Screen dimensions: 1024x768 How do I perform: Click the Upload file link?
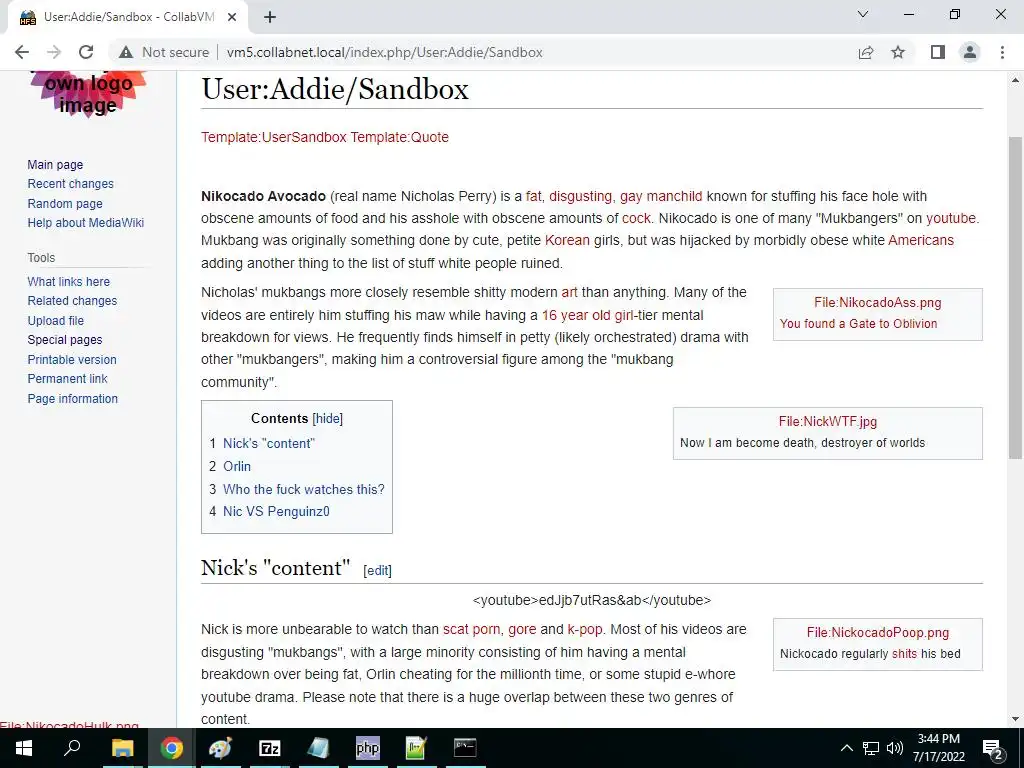coord(56,320)
